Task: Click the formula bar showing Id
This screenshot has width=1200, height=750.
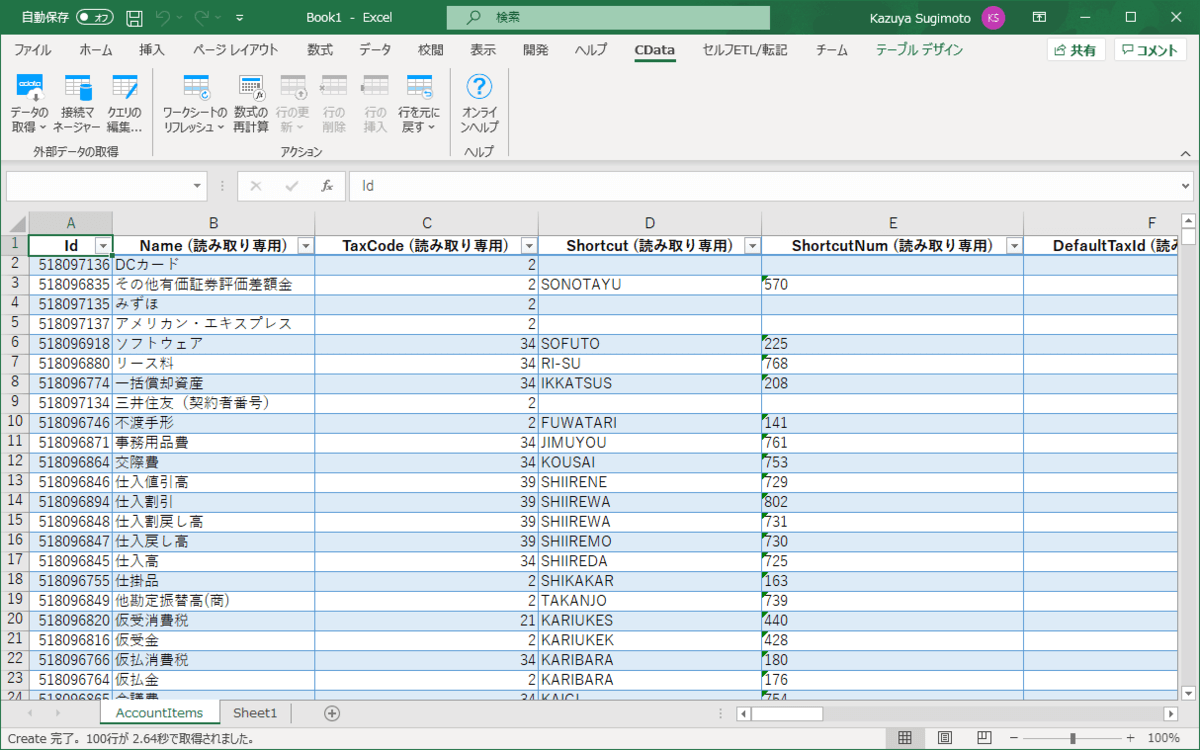Action: click(x=762, y=186)
